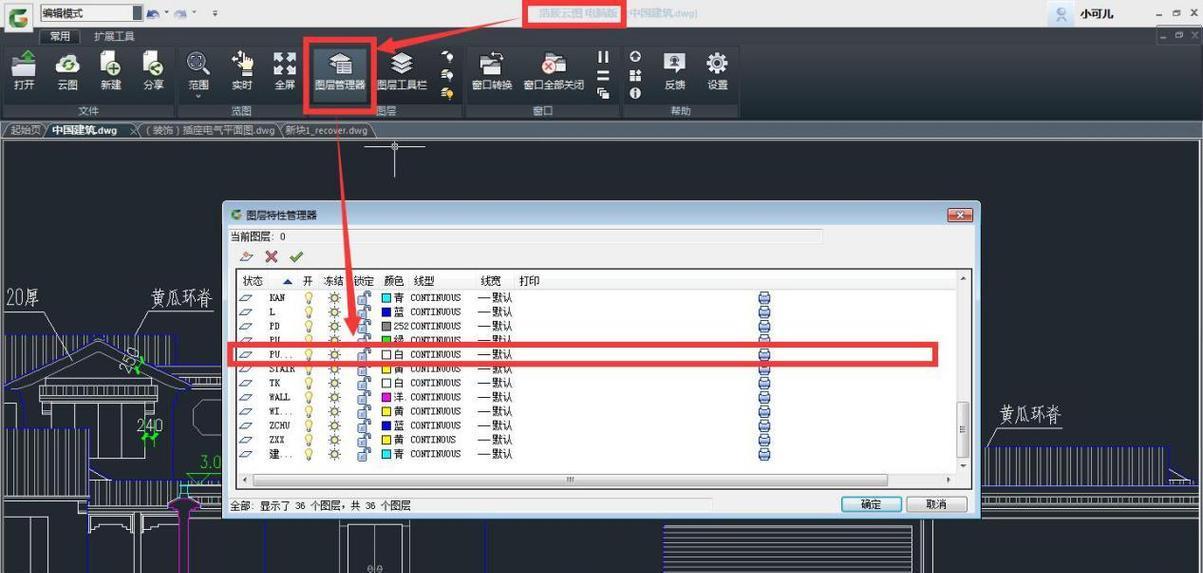
Task: Click the sort arrow in name column header
Action: coord(288,282)
